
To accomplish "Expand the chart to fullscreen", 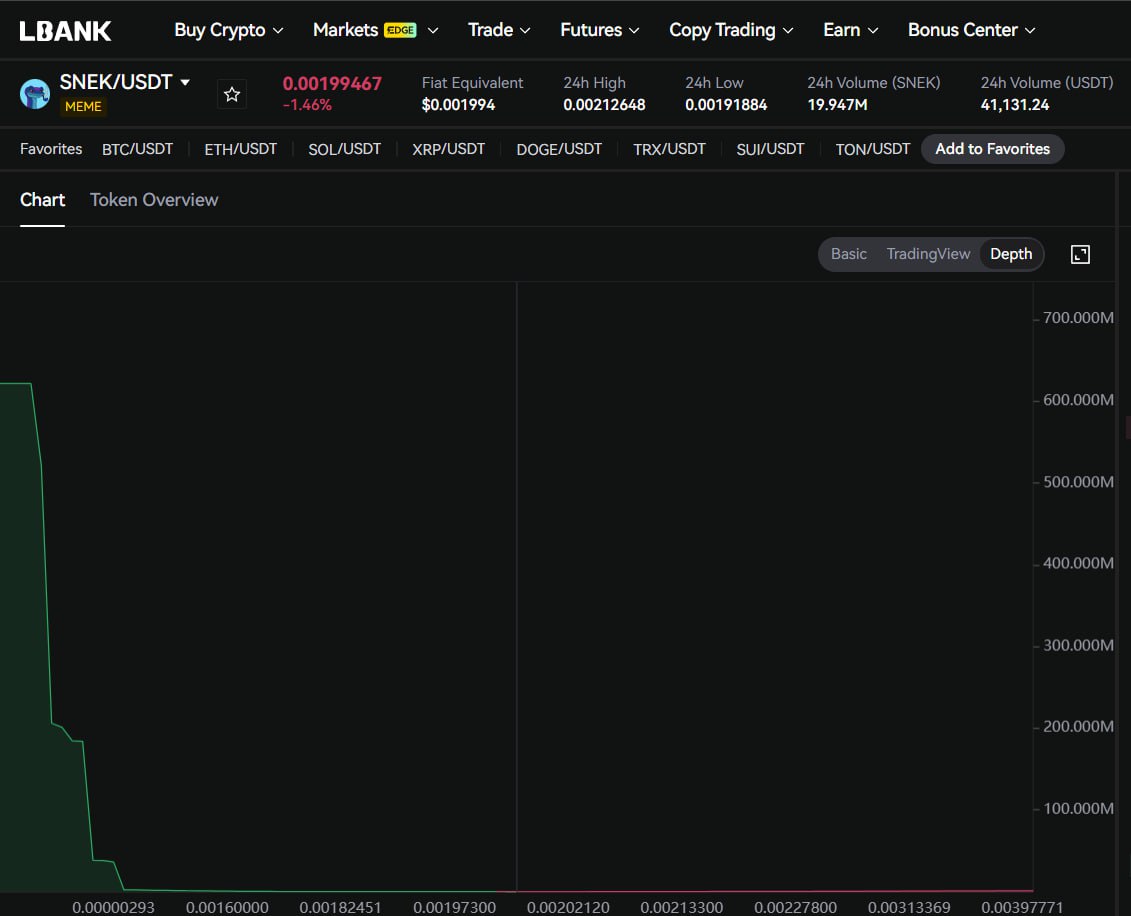I will click(1080, 254).
